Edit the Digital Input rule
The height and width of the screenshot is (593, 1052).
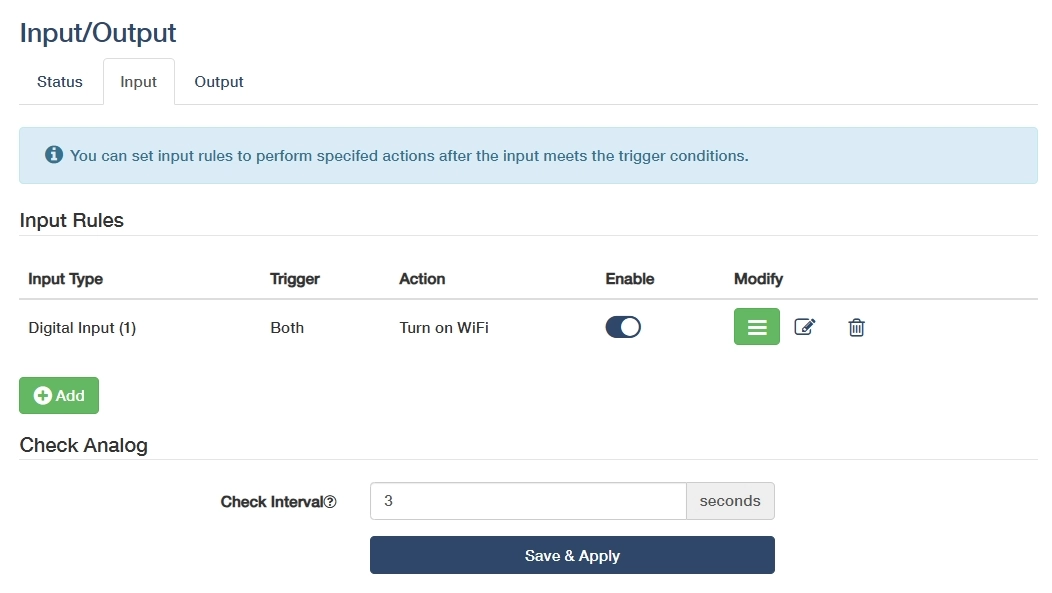[x=805, y=327]
